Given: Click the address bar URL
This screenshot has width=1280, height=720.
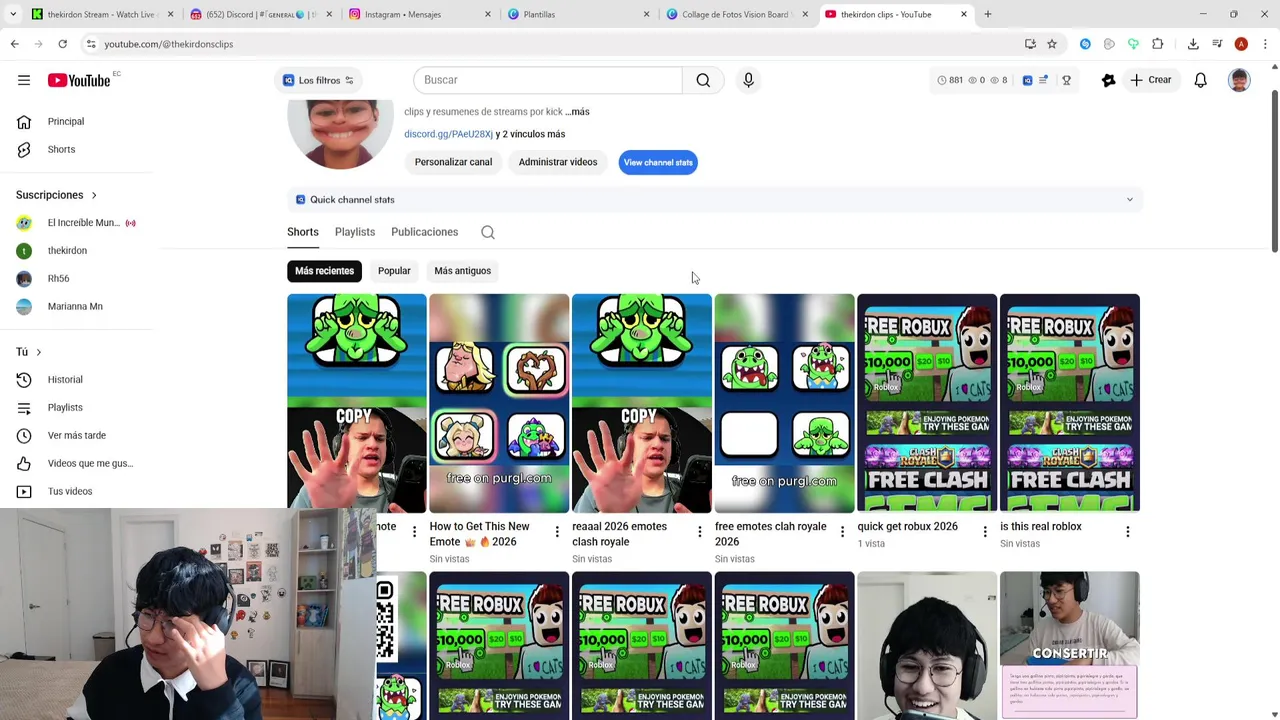Looking at the screenshot, I should (x=168, y=44).
